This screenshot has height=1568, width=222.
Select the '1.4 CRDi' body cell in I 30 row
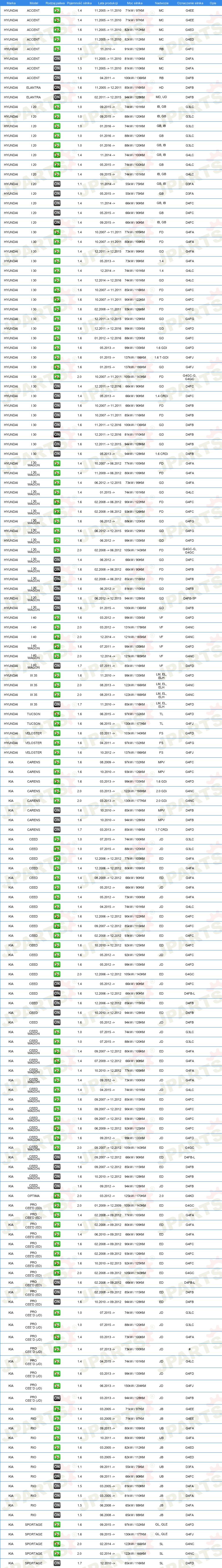point(161,396)
